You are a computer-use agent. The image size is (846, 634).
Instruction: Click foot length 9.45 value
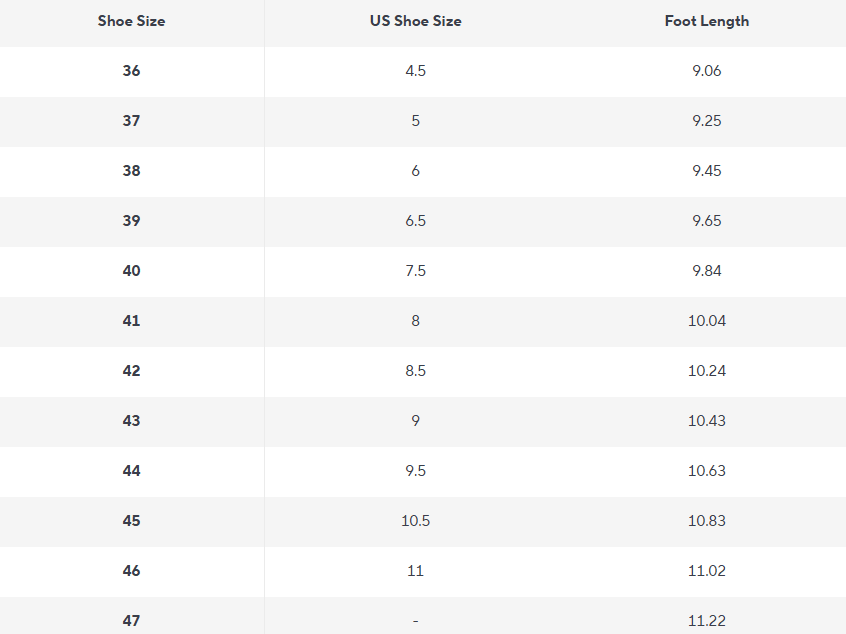tap(707, 171)
